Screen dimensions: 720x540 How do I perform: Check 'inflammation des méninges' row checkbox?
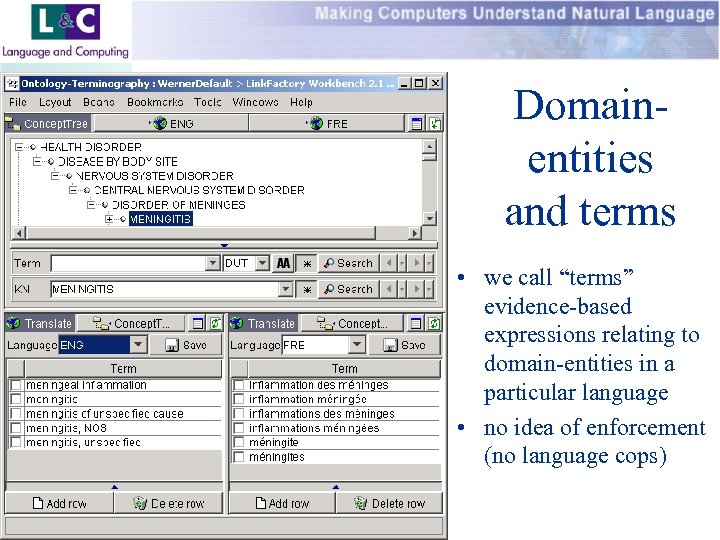(239, 385)
